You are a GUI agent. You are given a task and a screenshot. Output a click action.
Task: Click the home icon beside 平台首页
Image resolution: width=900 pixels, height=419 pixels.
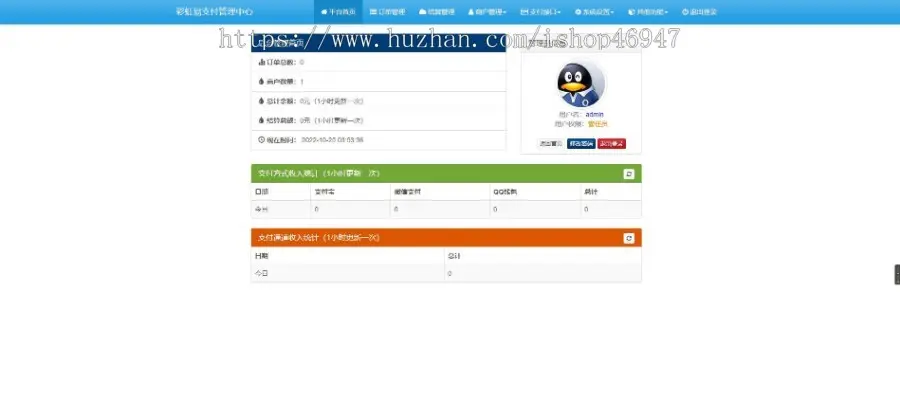tap(324, 12)
